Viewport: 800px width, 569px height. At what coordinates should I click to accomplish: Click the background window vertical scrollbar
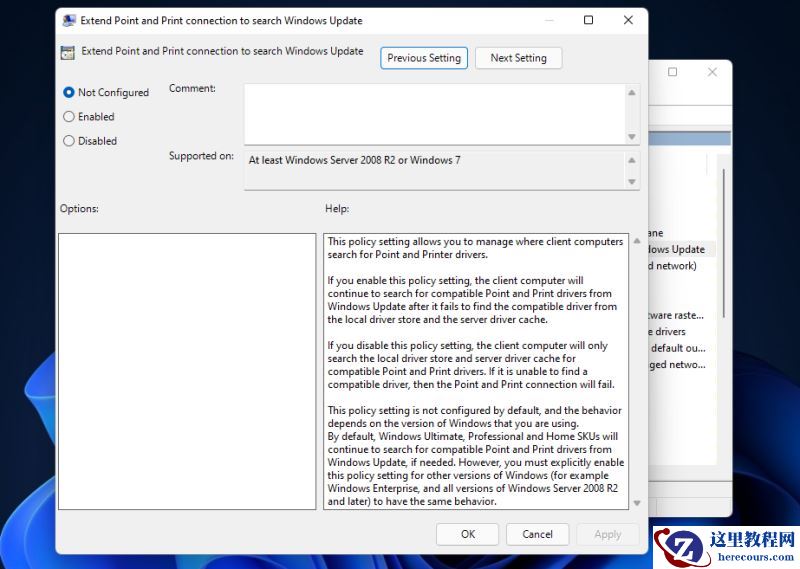[723, 244]
